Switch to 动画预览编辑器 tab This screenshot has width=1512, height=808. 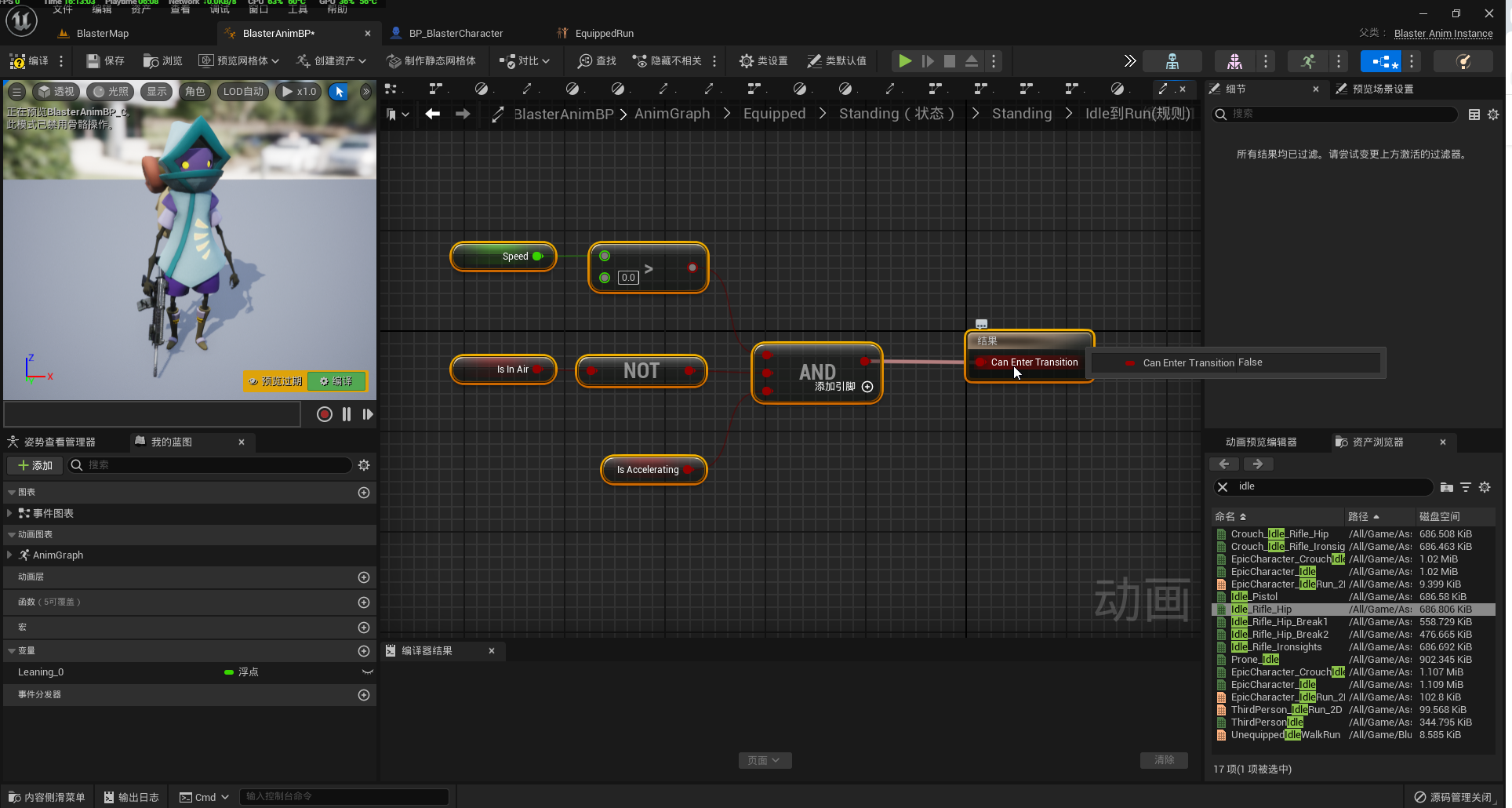point(1261,442)
